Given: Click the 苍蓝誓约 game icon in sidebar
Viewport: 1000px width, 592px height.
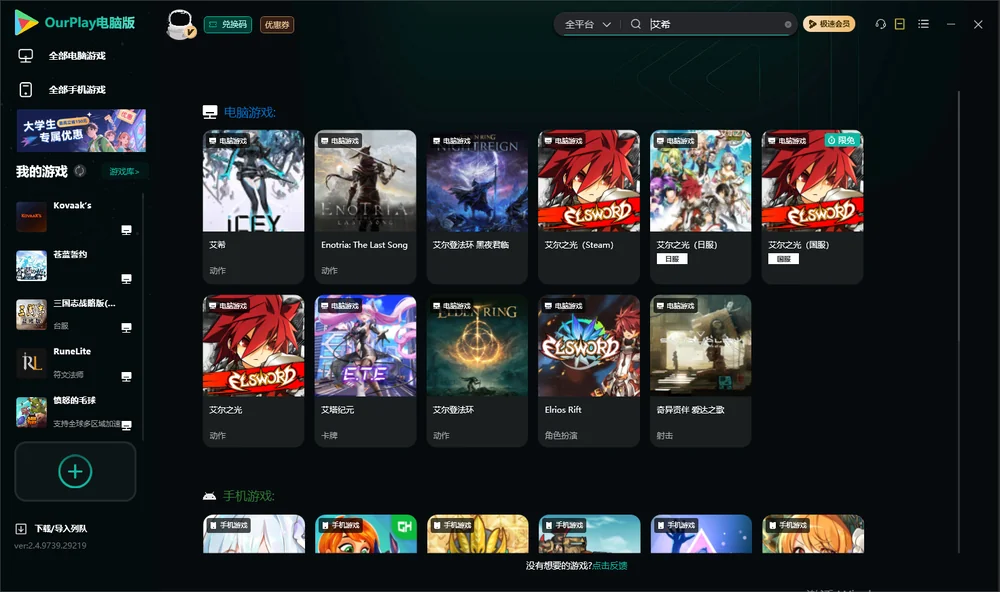Looking at the screenshot, I should [x=31, y=265].
